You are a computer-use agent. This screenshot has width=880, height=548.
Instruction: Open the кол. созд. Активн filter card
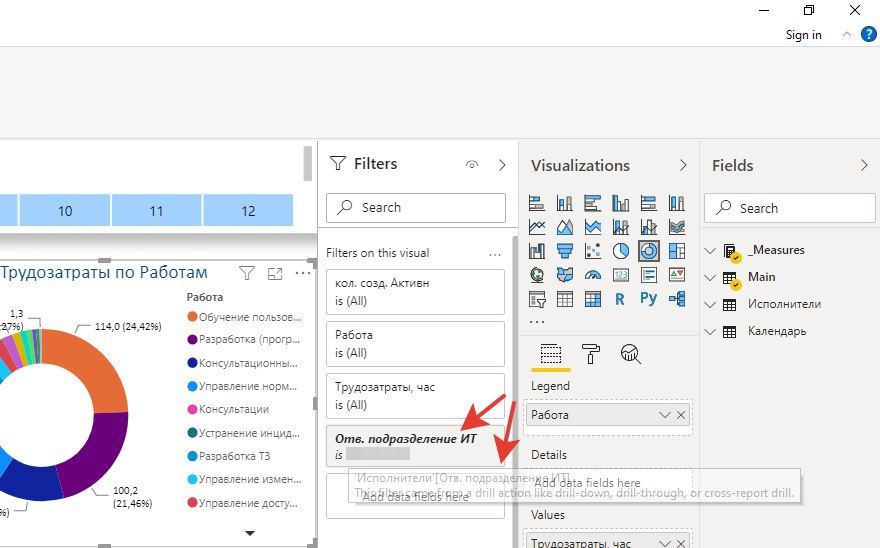[x=415, y=292]
